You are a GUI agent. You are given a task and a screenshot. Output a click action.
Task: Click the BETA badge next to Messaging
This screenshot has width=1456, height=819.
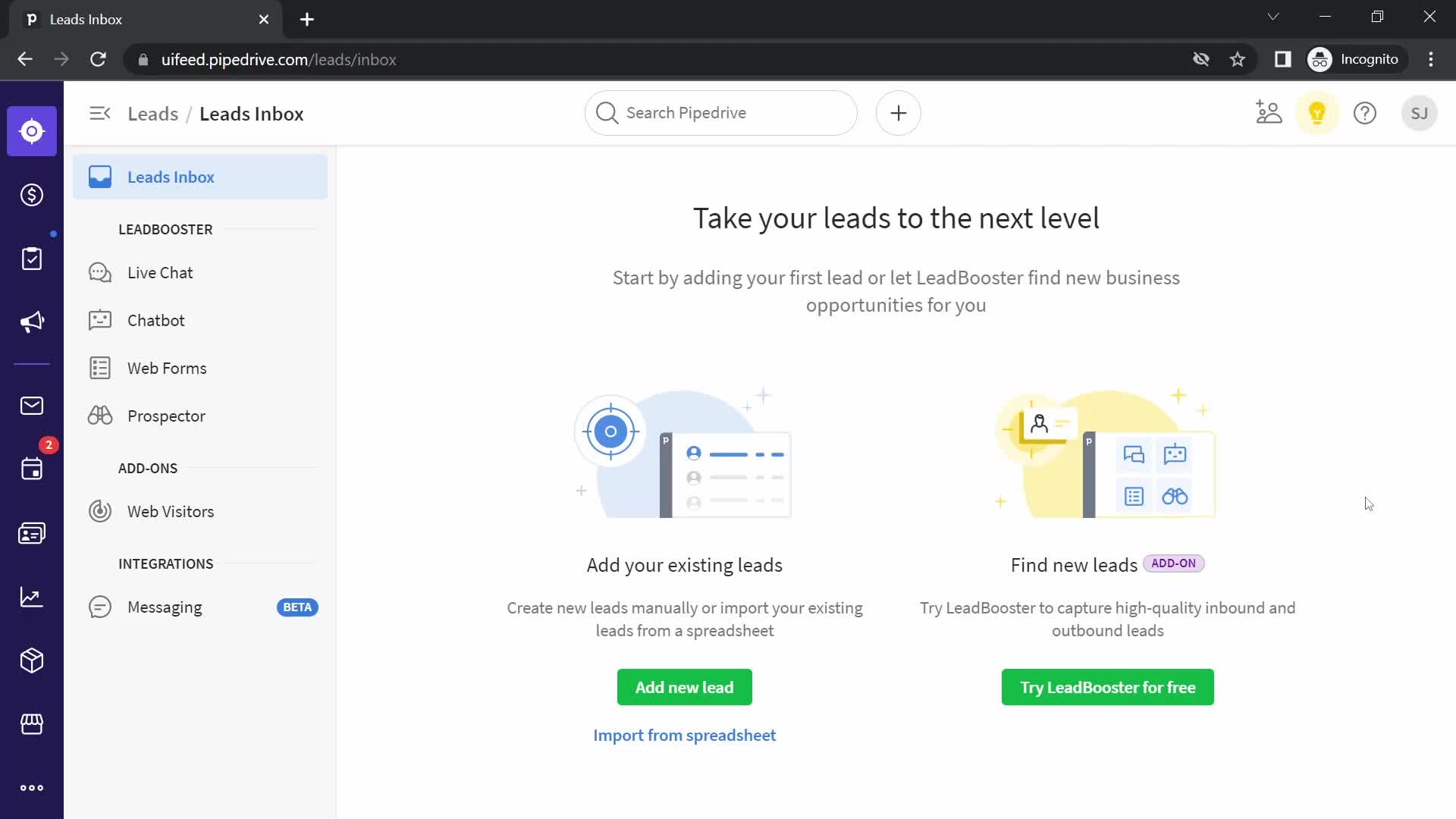(297, 607)
